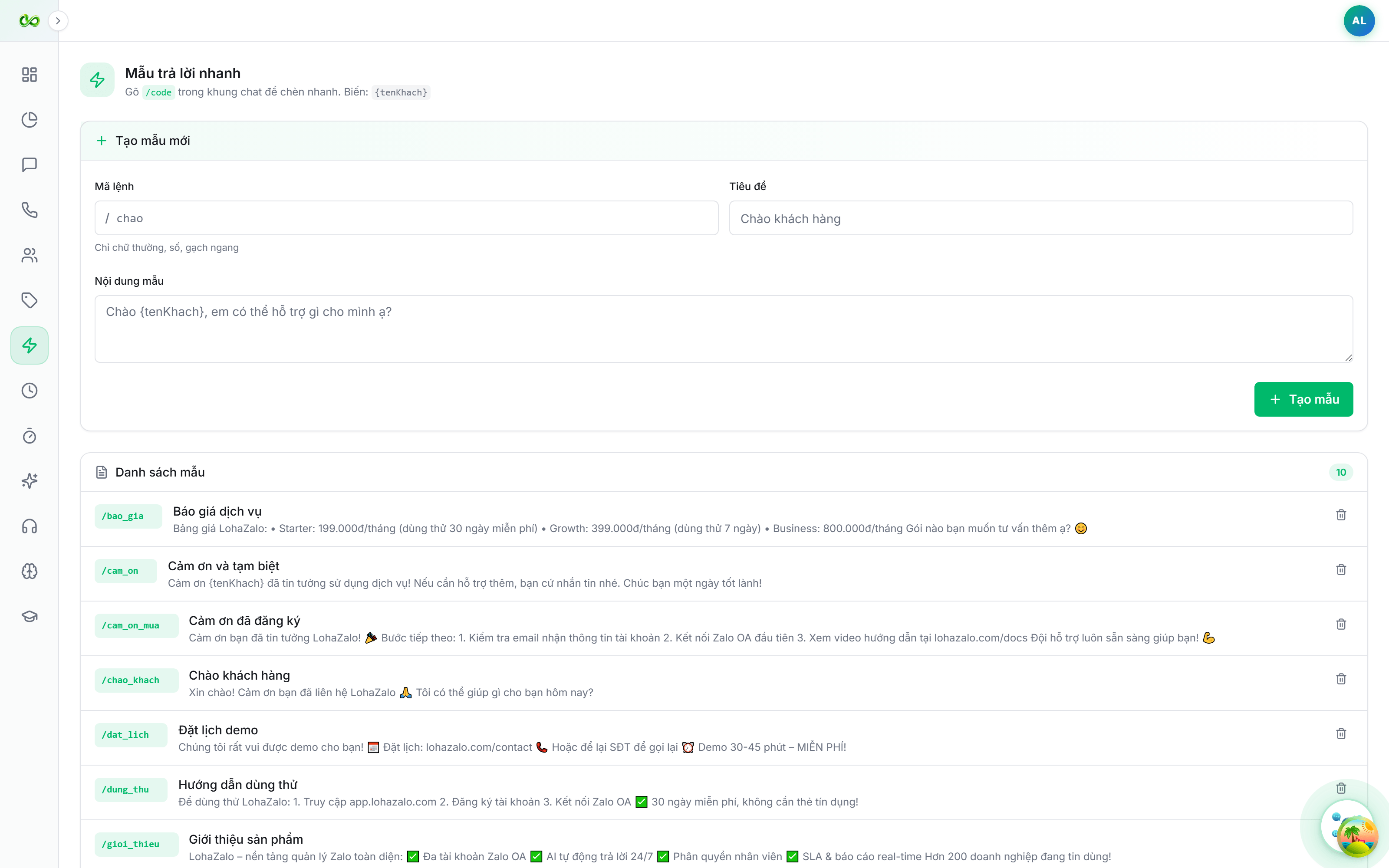Viewport: 1389px width, 868px height.
Task: Delete the /cam_on template
Action: click(1341, 569)
